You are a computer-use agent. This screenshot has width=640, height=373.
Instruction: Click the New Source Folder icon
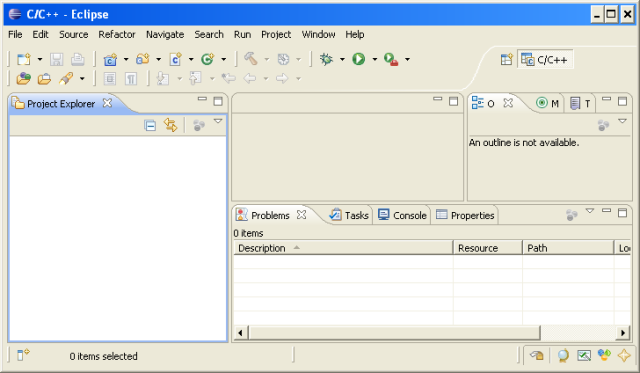point(143,59)
